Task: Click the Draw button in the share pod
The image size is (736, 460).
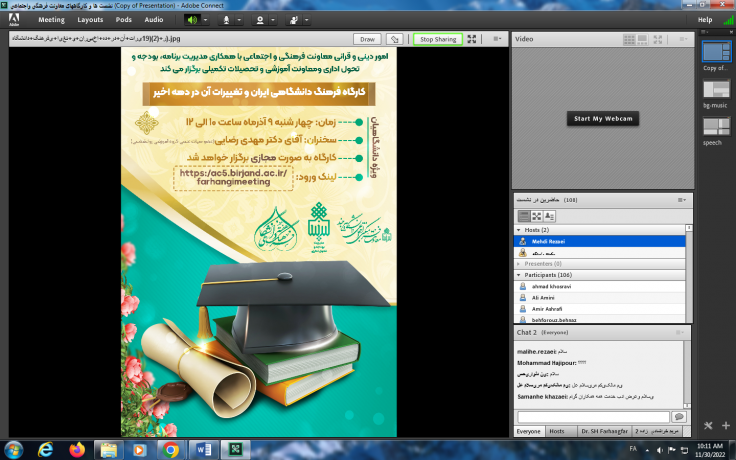Action: click(367, 39)
